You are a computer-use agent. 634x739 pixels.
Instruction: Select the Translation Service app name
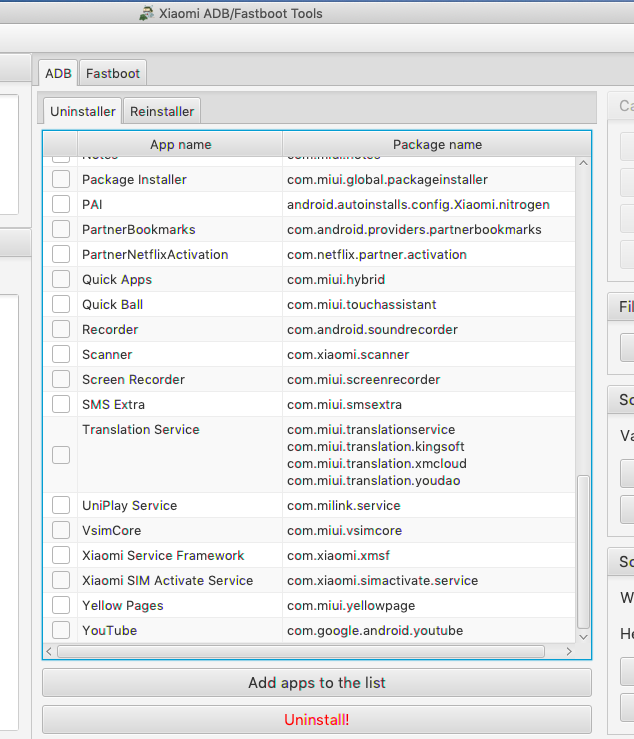[140, 429]
